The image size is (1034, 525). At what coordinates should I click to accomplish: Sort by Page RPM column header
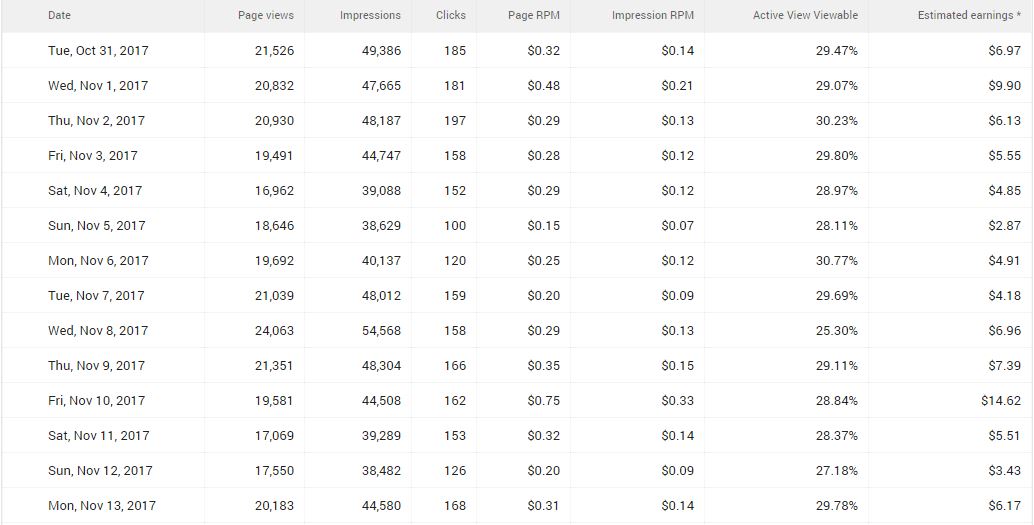coord(533,15)
